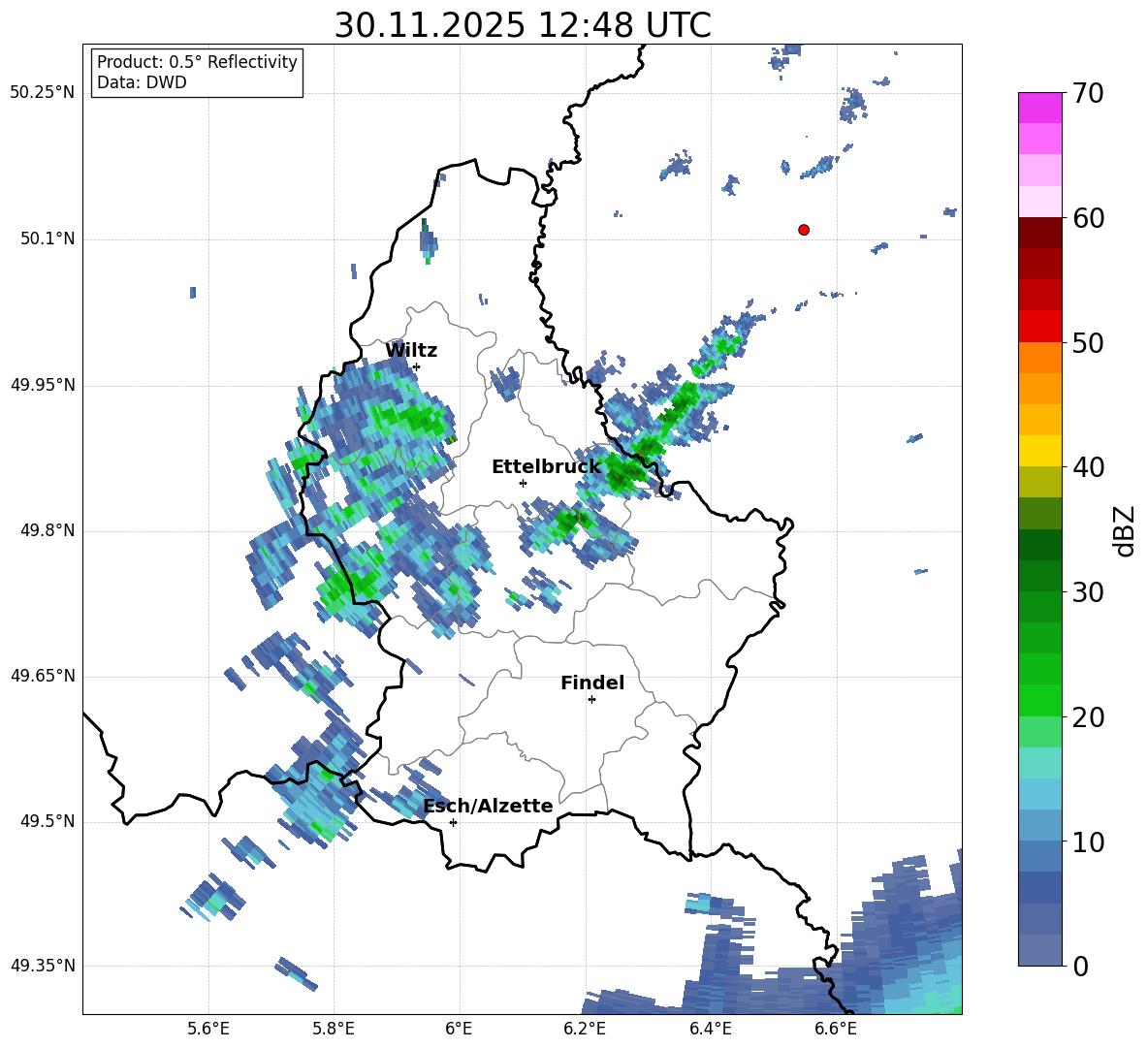Click the 60 colorbar tick label

click(x=1088, y=218)
